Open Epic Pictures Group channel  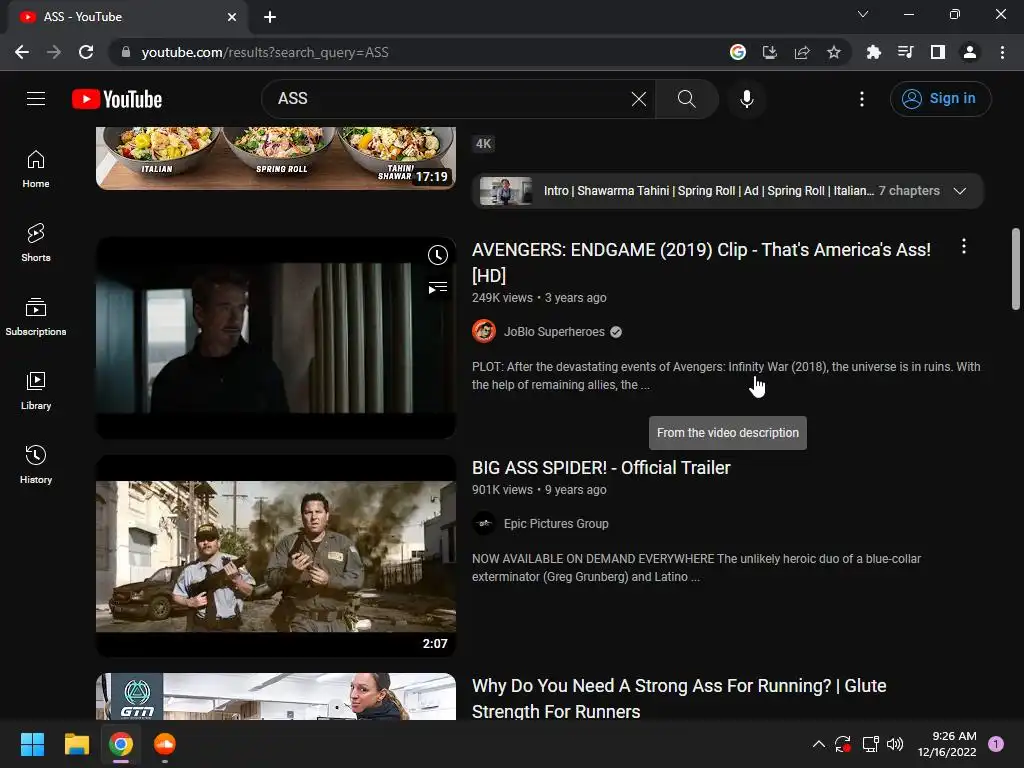(x=556, y=524)
